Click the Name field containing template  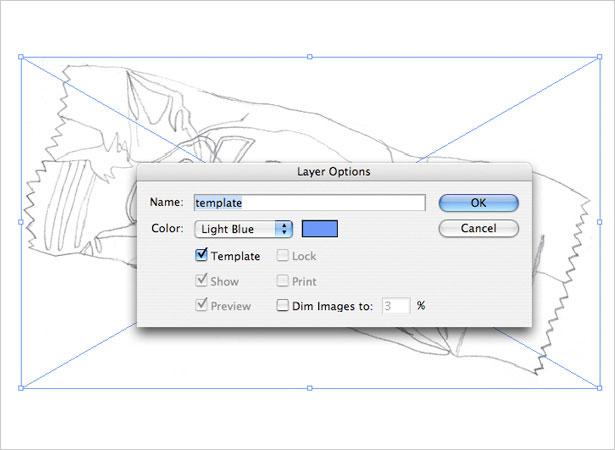click(310, 203)
